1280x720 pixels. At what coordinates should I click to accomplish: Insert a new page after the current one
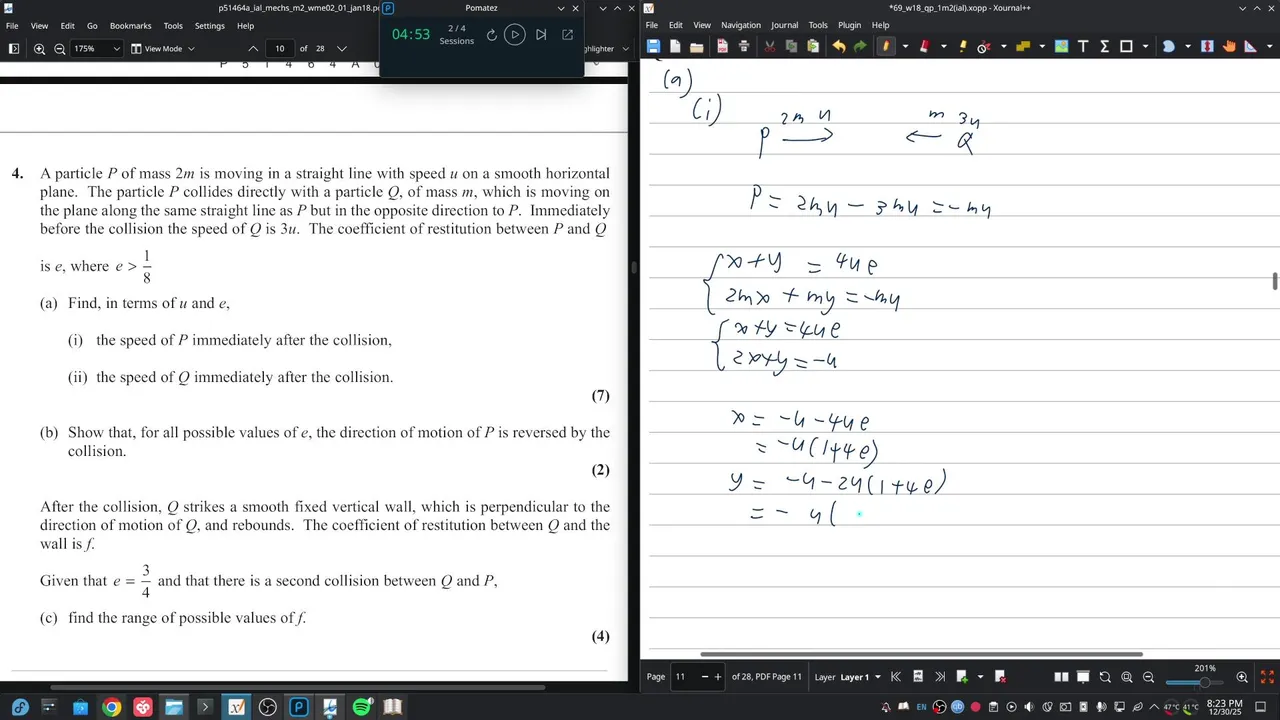pyautogui.click(x=962, y=677)
